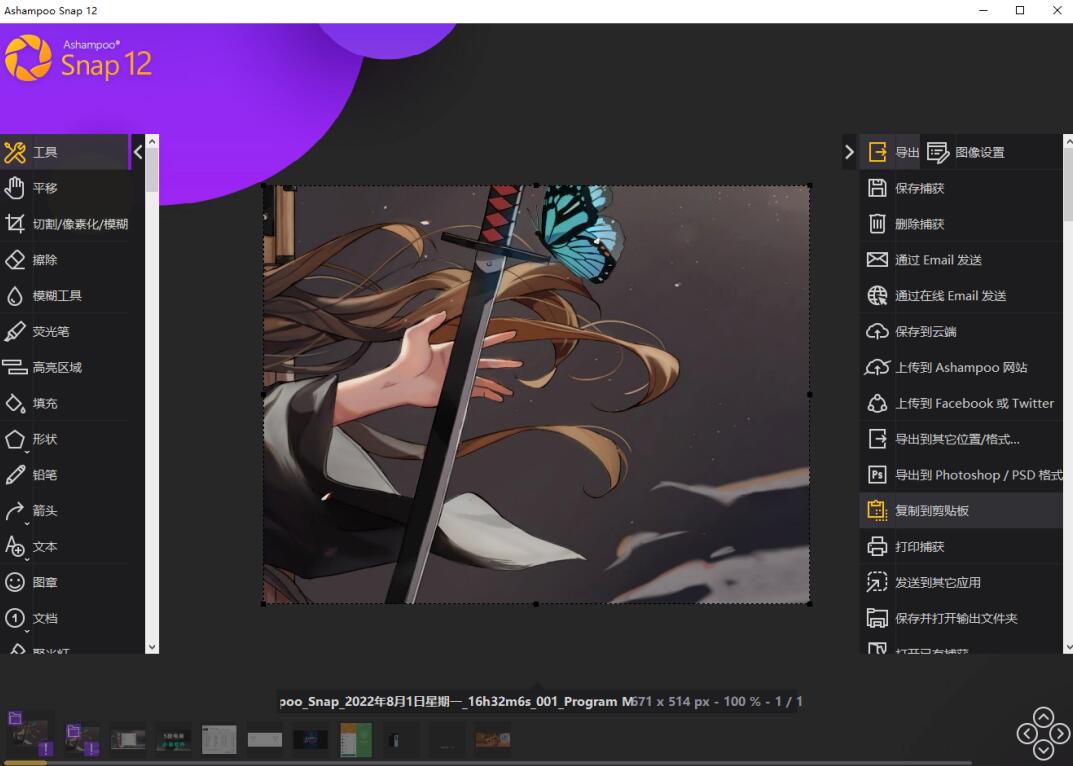Open the second capture thumbnail

(82, 739)
